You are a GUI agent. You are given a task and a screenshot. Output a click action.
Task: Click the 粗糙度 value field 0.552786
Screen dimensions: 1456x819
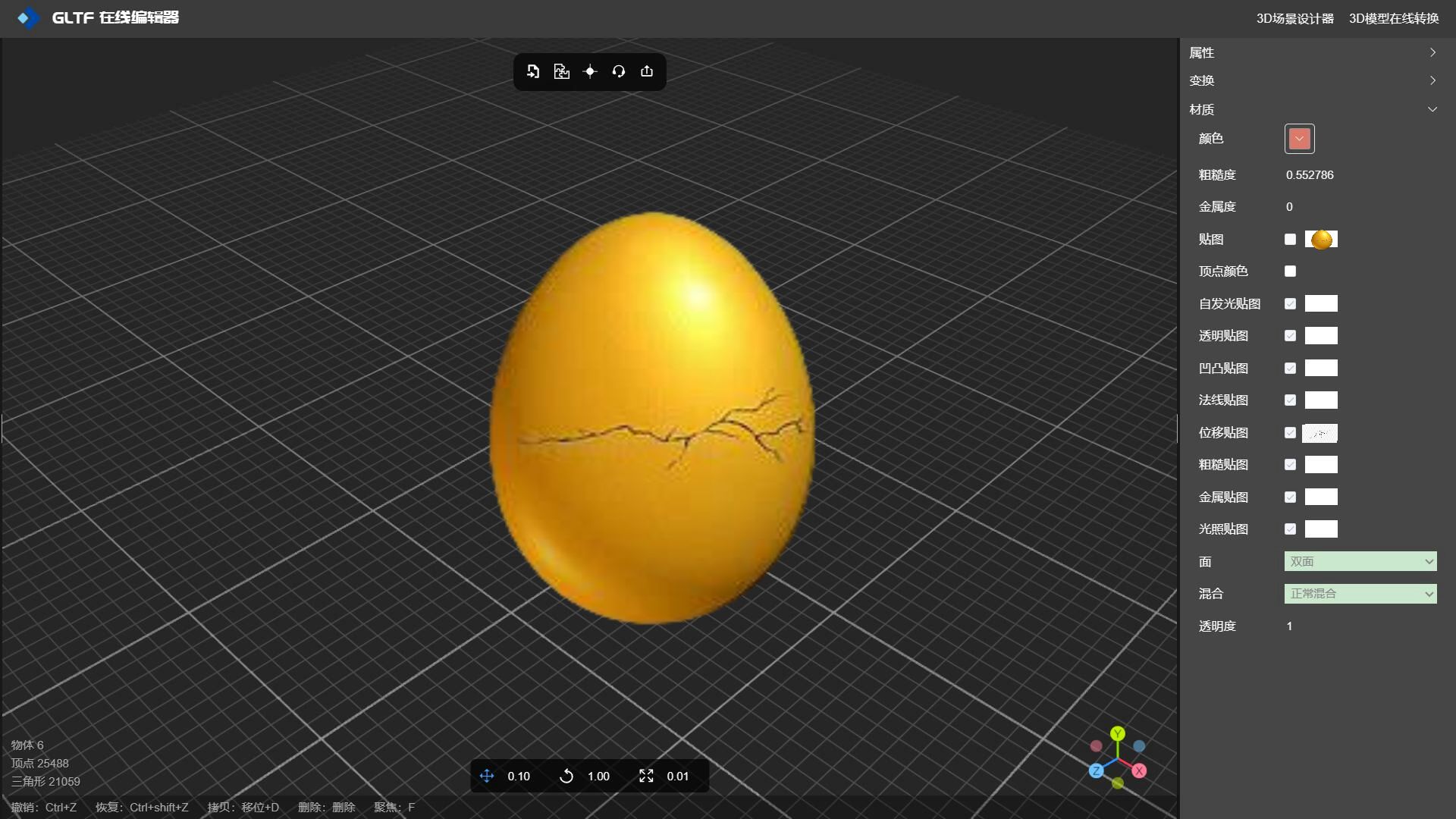pyautogui.click(x=1310, y=175)
